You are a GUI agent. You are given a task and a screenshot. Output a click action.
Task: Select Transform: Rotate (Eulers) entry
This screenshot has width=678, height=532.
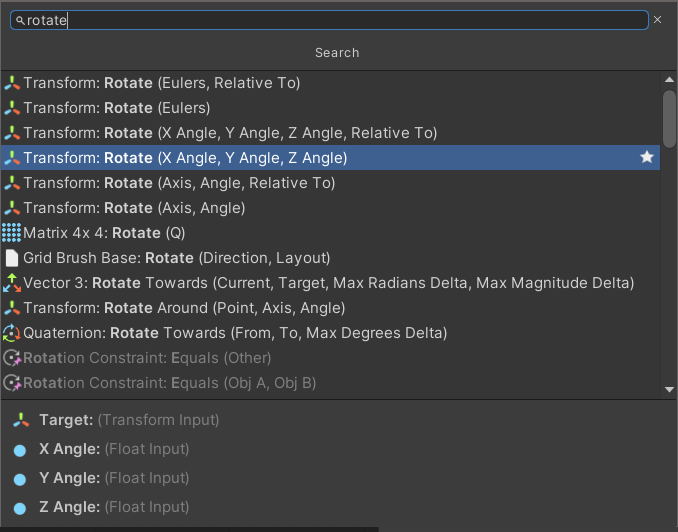[x=330, y=108]
